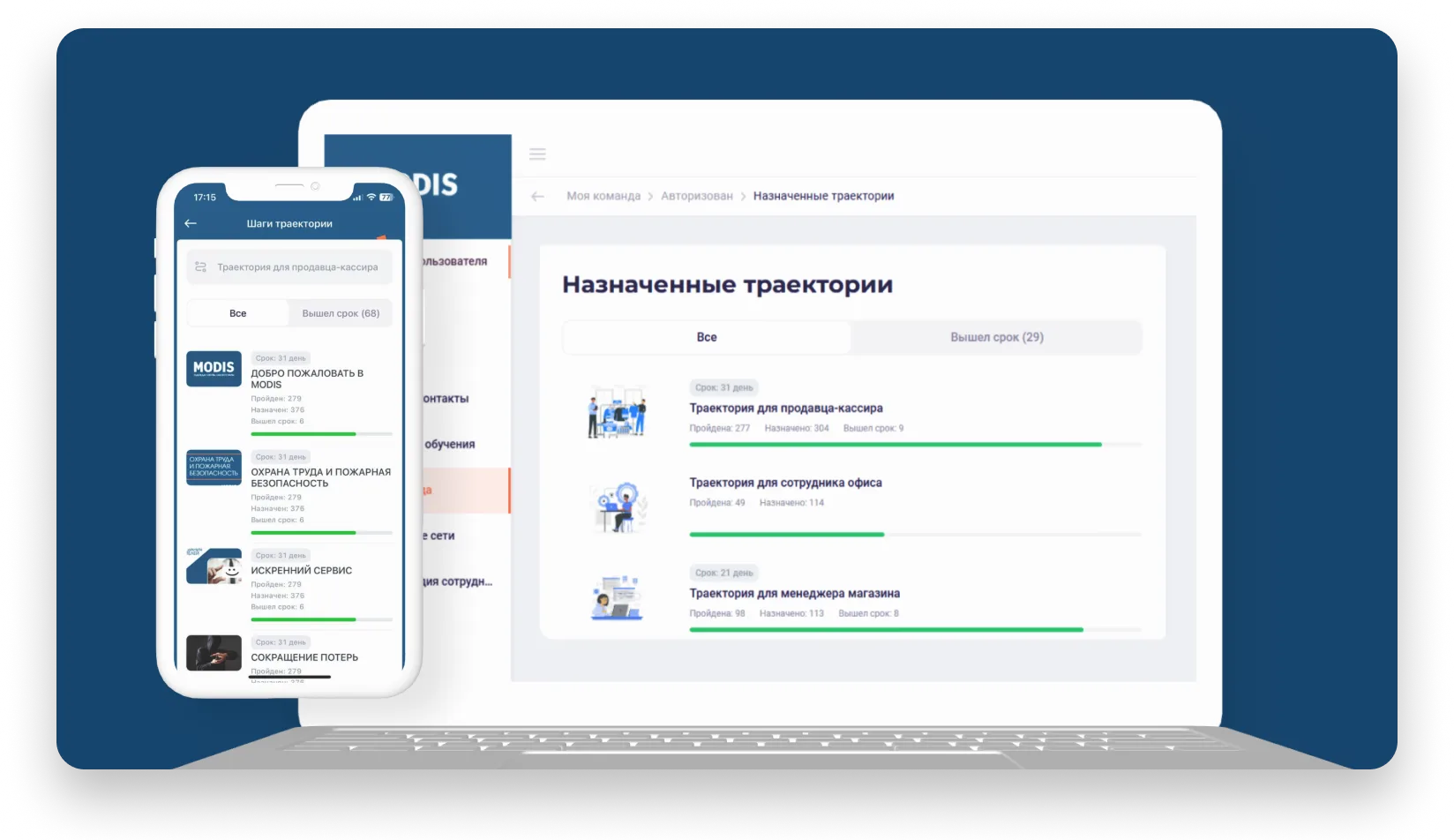This screenshot has width=1454, height=840.
Task: Tap the Искренний сервис course image
Action: pyautogui.click(x=214, y=566)
